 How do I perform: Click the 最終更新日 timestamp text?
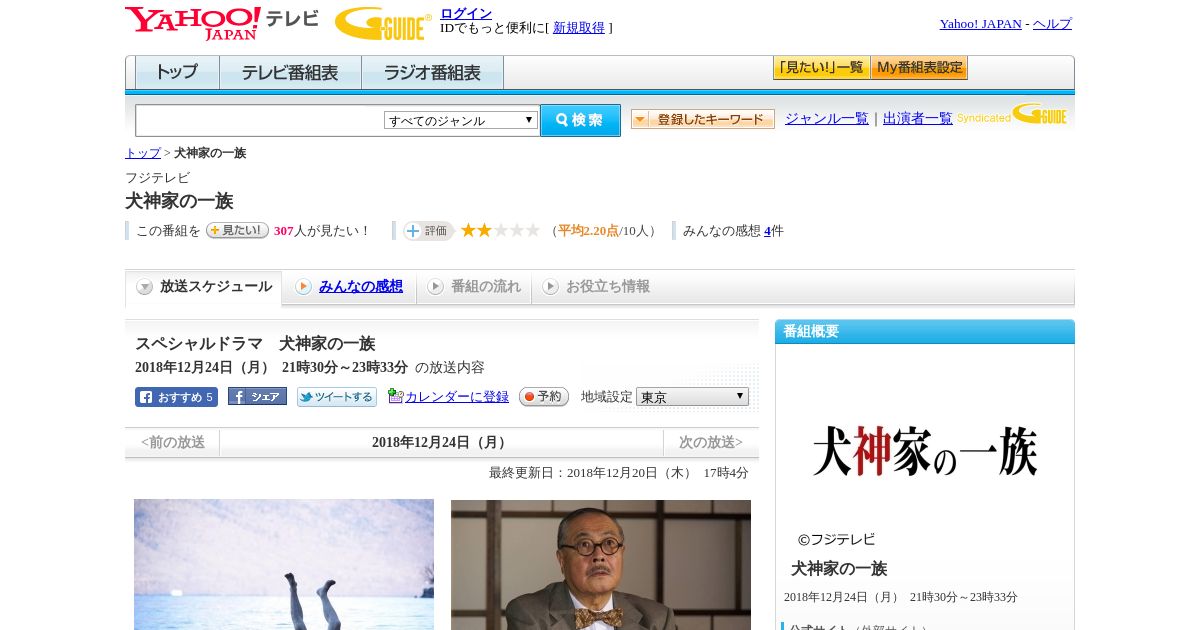pos(618,473)
